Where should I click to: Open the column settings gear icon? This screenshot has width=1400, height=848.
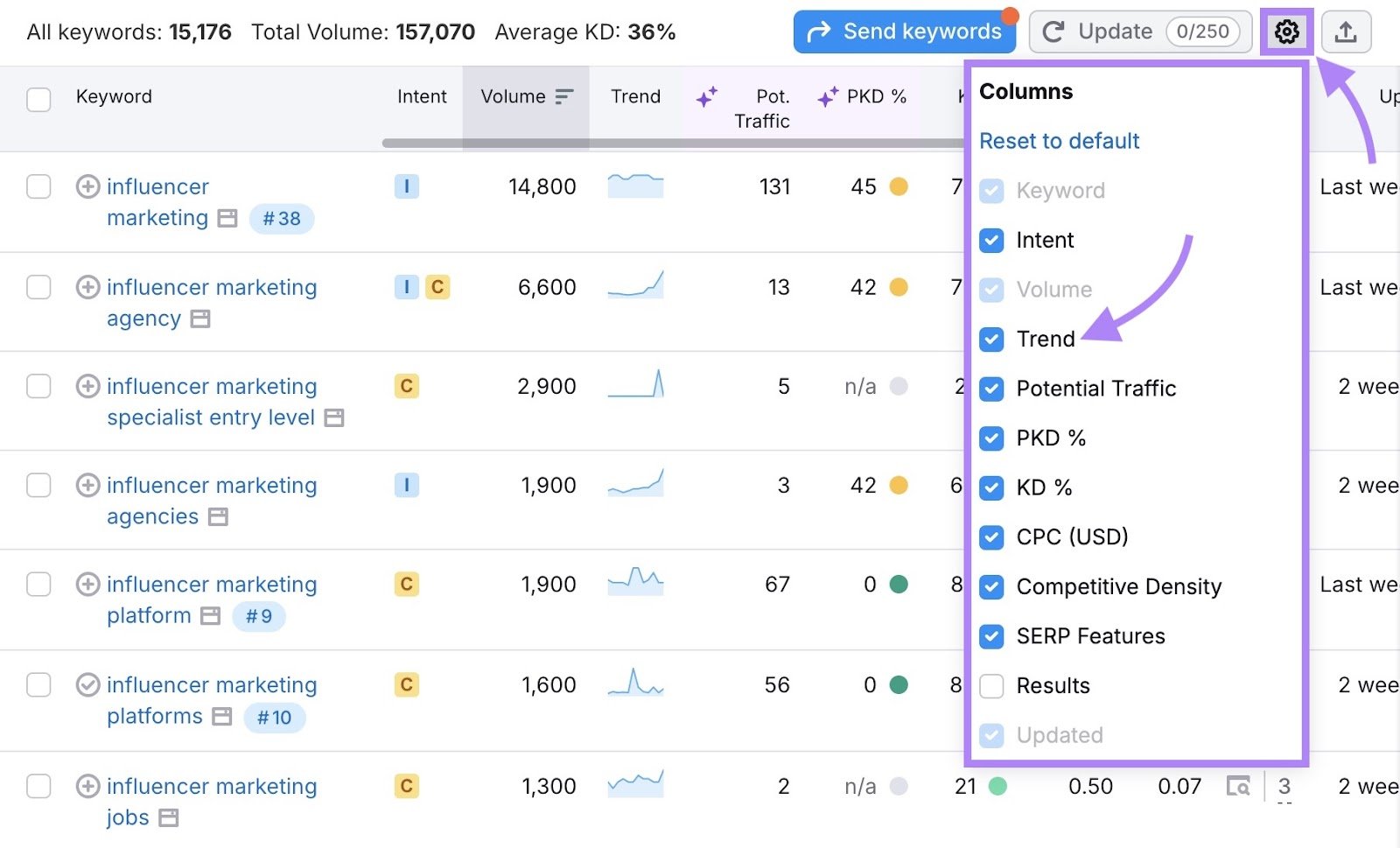point(1286,32)
